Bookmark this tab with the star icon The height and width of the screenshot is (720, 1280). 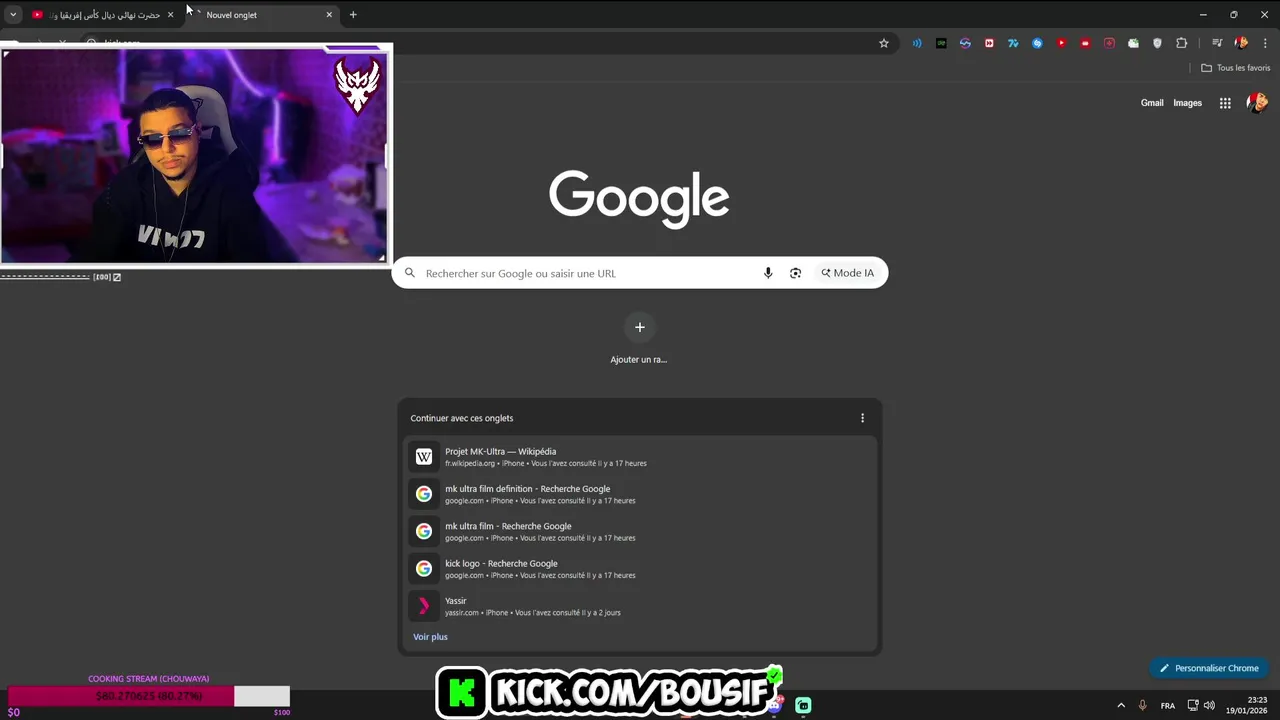[x=883, y=43]
